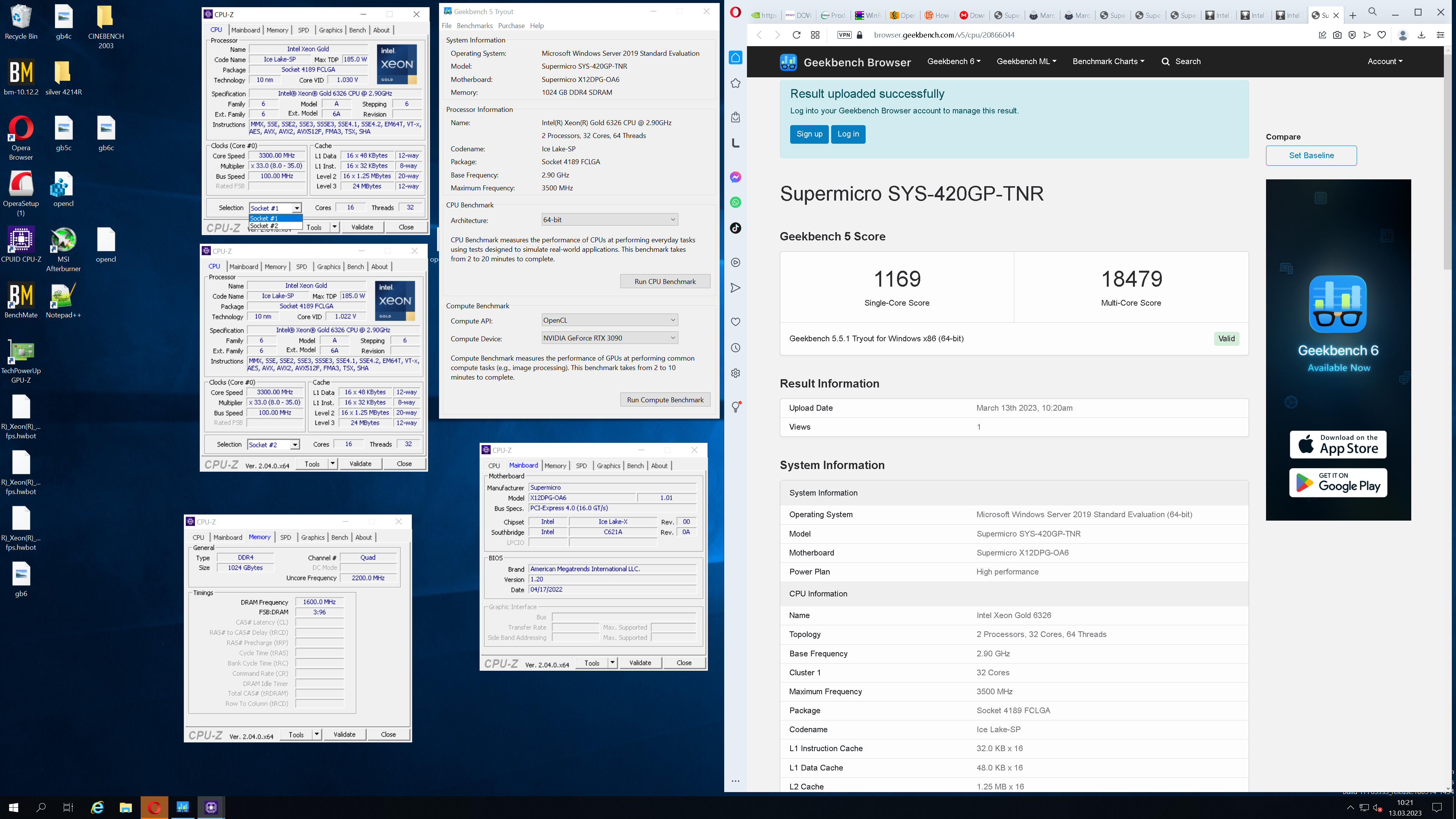This screenshot has height=819, width=1456.
Task: Open WhatsApp in the Opera sidebar
Action: 735,202
